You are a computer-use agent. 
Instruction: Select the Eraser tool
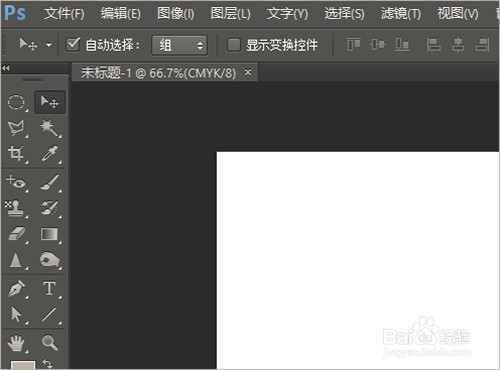coord(16,234)
